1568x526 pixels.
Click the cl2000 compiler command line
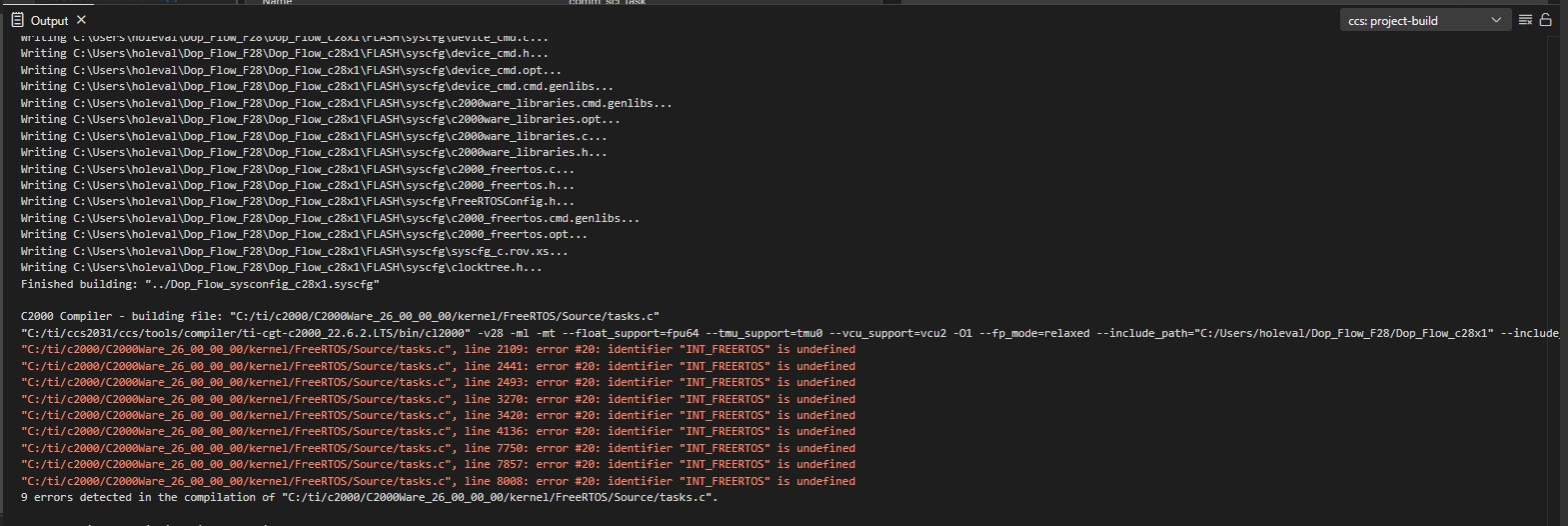point(789,333)
